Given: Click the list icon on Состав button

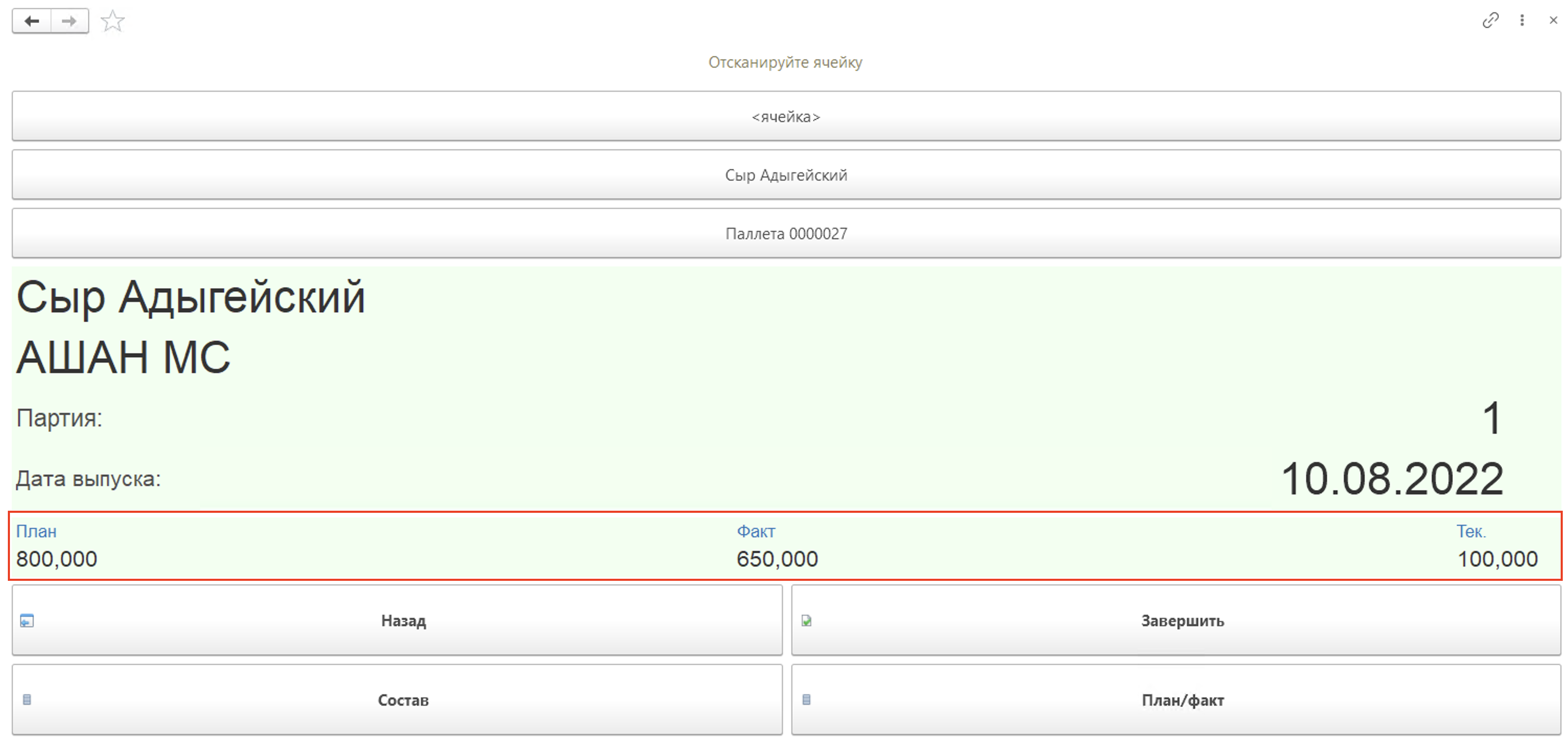Looking at the screenshot, I should coord(27,700).
